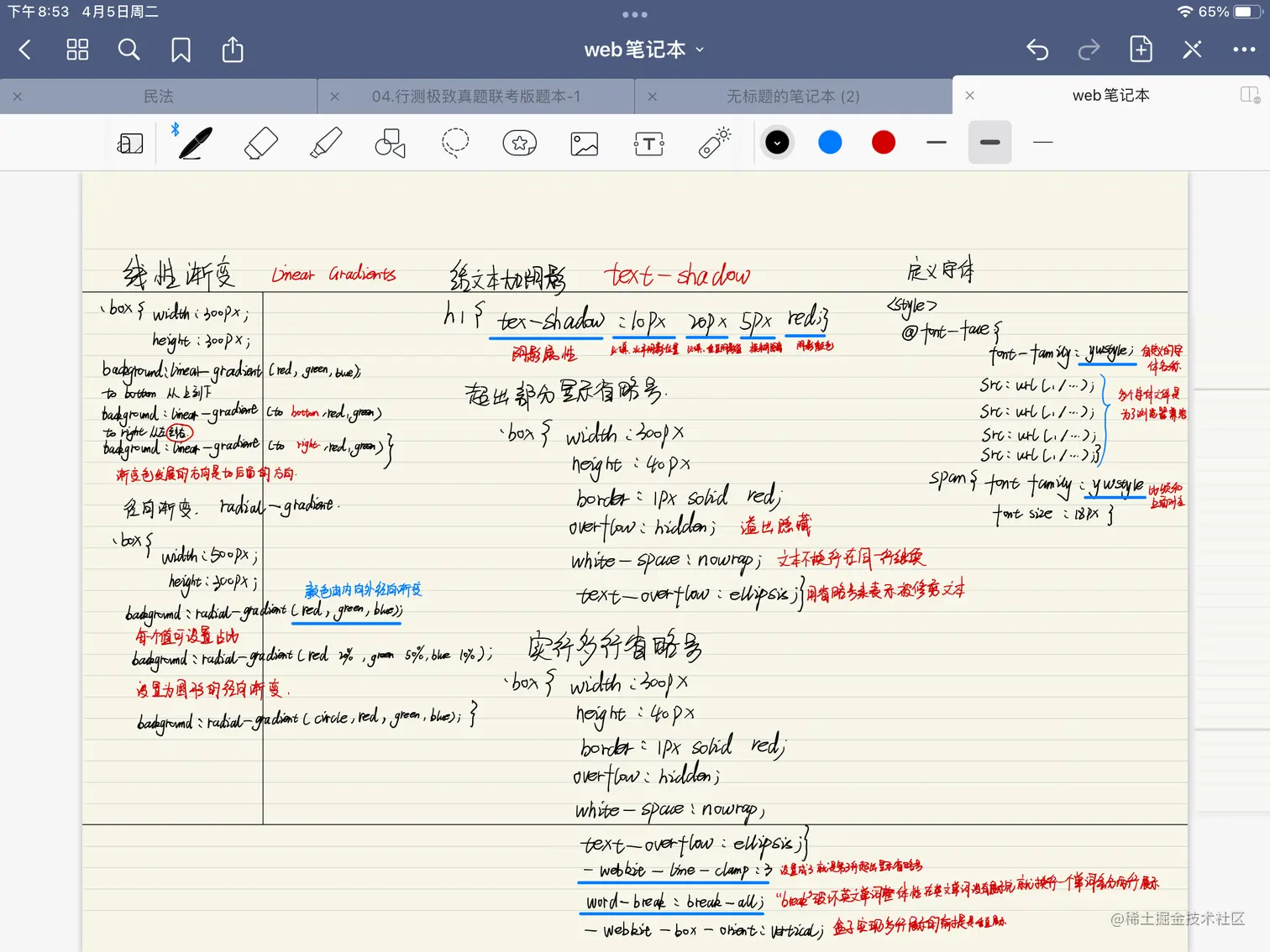Select the Text box tool
This screenshot has width=1270, height=952.
pyautogui.click(x=649, y=144)
